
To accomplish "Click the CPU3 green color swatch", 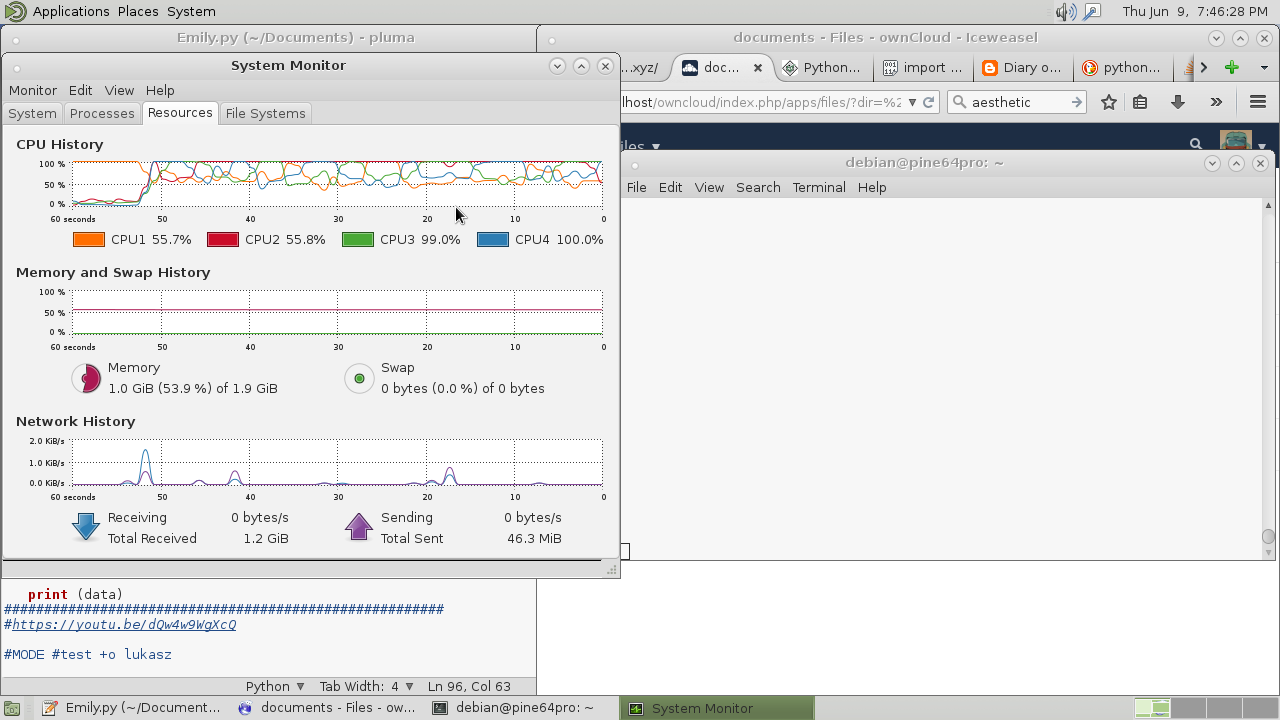I will 358,240.
